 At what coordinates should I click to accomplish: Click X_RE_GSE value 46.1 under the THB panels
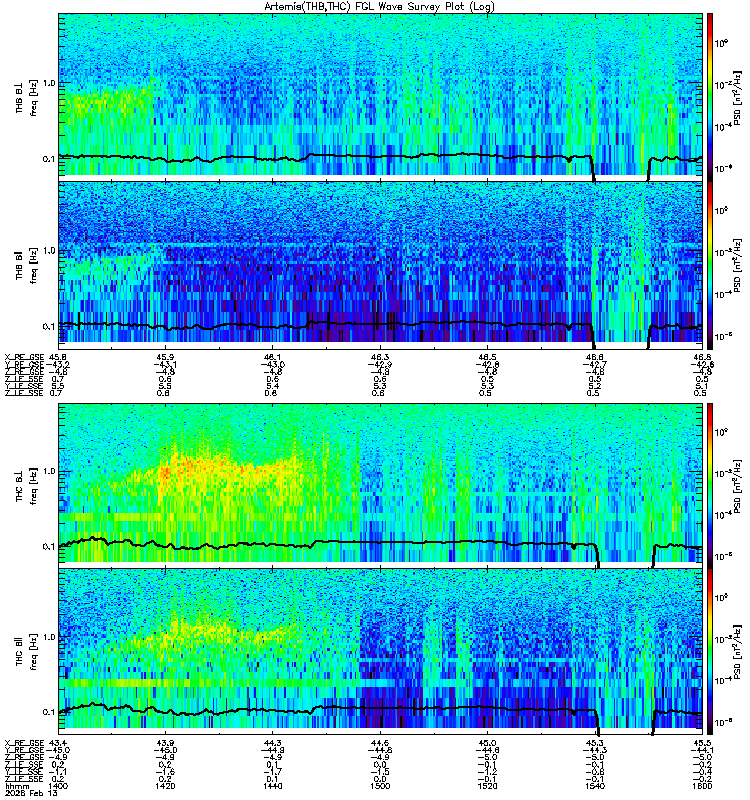(272, 357)
